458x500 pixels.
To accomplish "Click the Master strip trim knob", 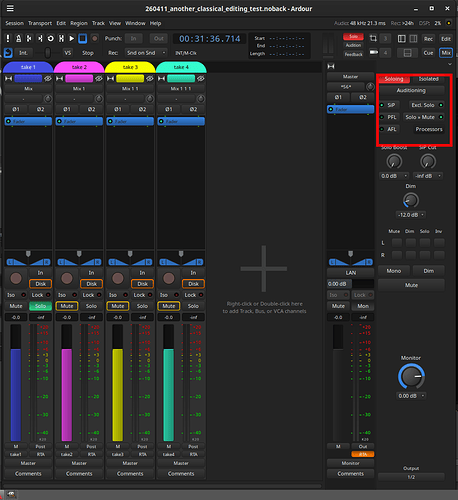I will click(x=370, y=87).
